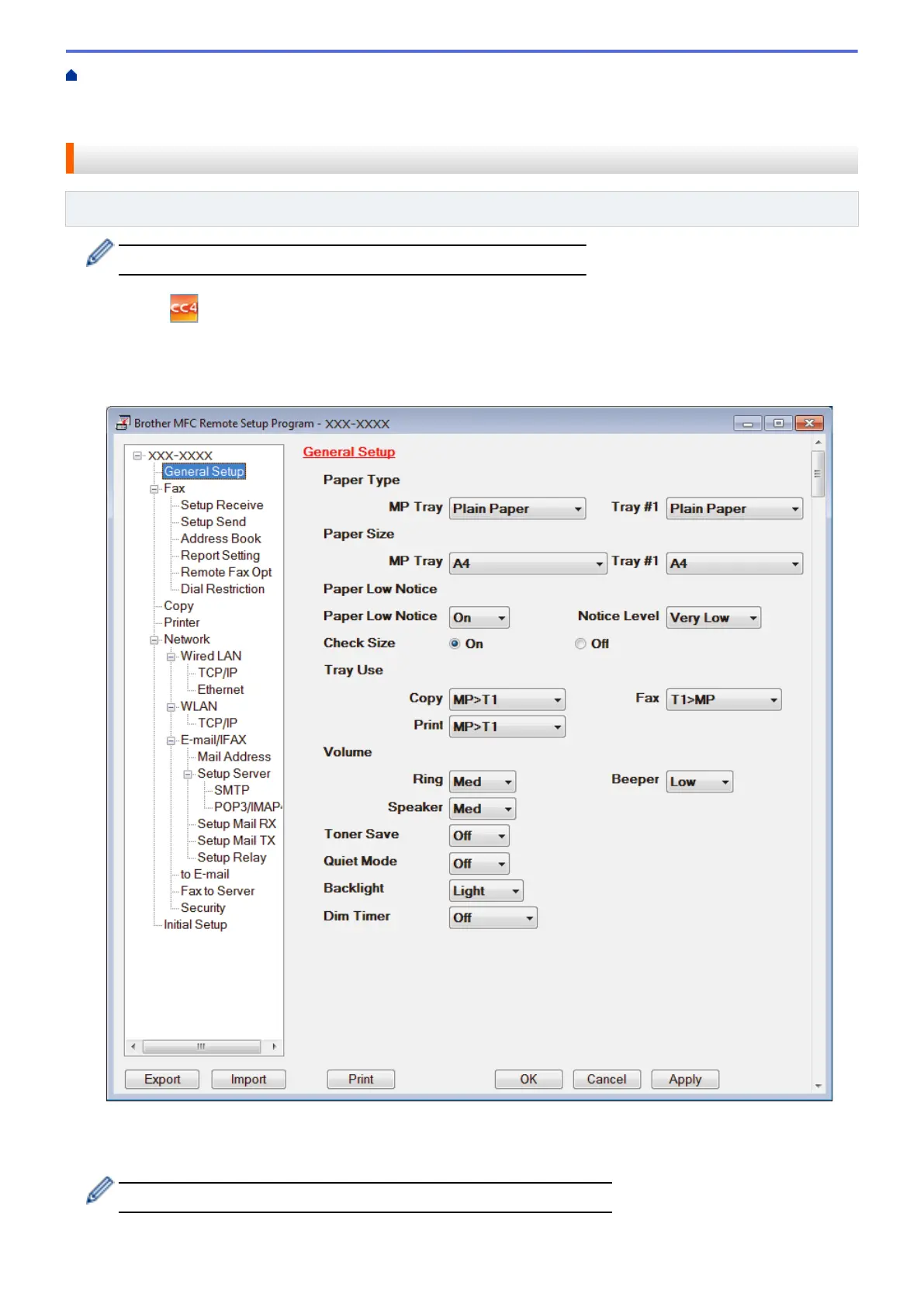Select Setup Relay in the tree

point(232,858)
